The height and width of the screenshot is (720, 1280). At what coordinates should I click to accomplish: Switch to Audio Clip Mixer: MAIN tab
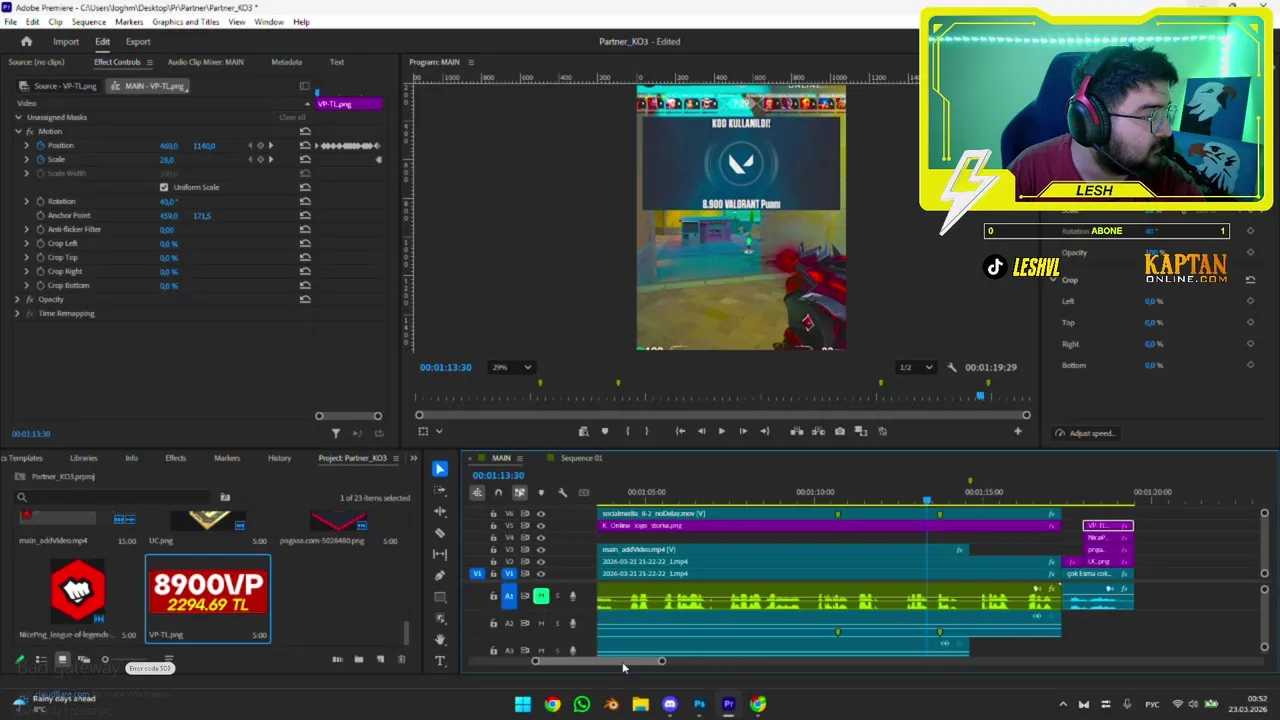click(205, 62)
